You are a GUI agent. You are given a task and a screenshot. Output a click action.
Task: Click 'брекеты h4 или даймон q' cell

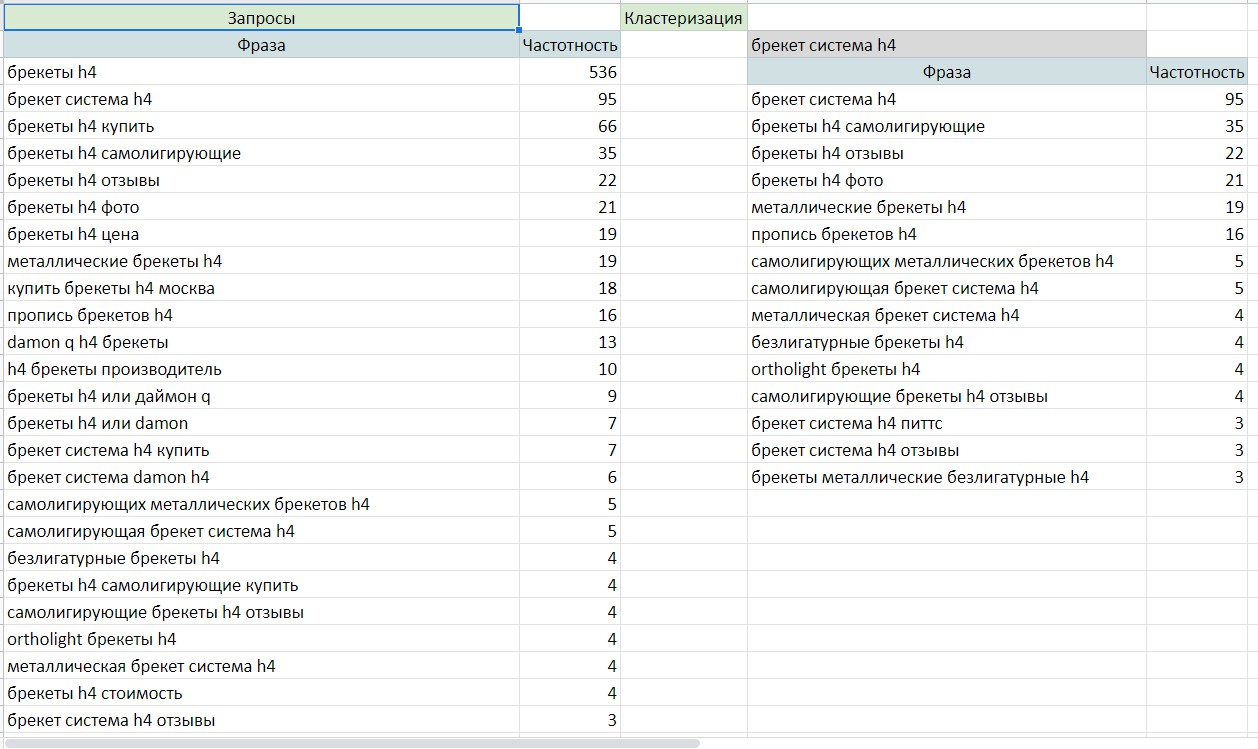pos(261,396)
